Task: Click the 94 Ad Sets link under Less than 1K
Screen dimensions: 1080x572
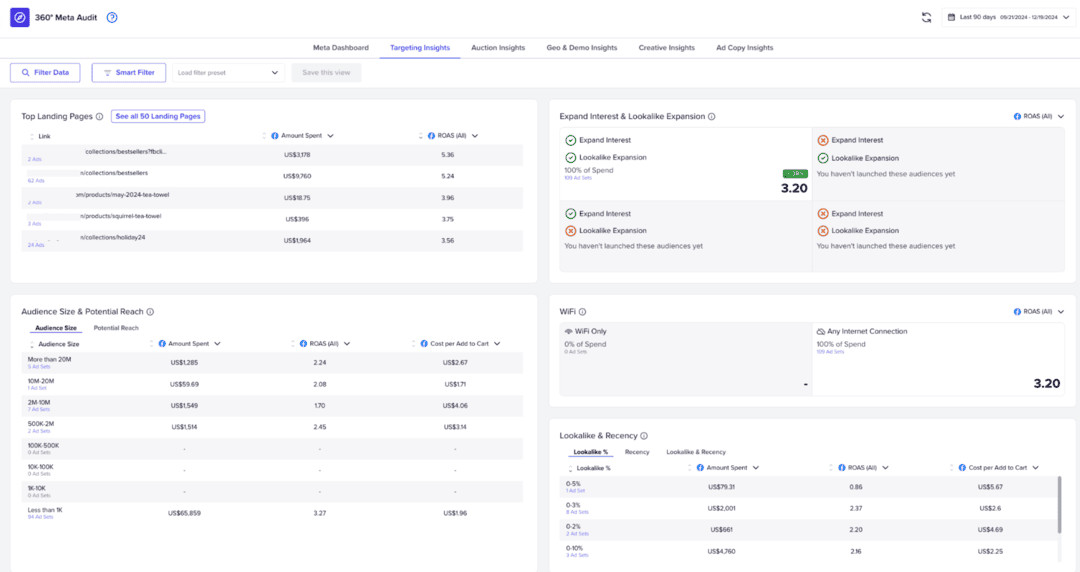Action: click(40, 517)
